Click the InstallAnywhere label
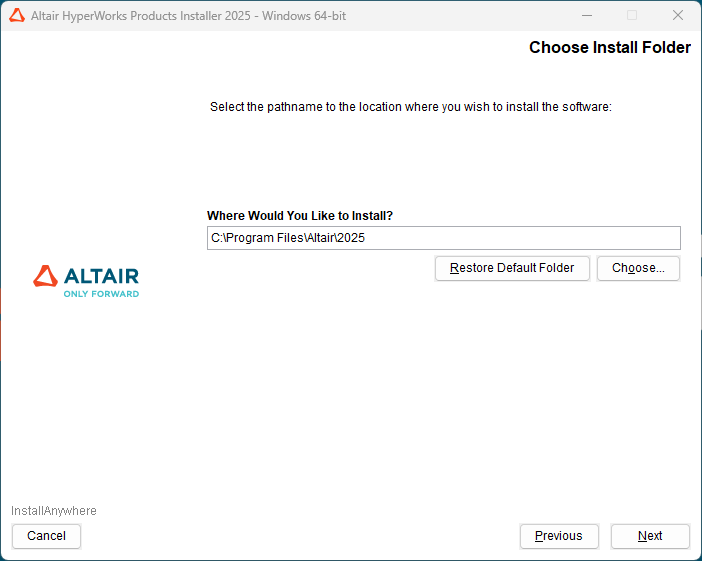702x561 pixels. coord(54,511)
